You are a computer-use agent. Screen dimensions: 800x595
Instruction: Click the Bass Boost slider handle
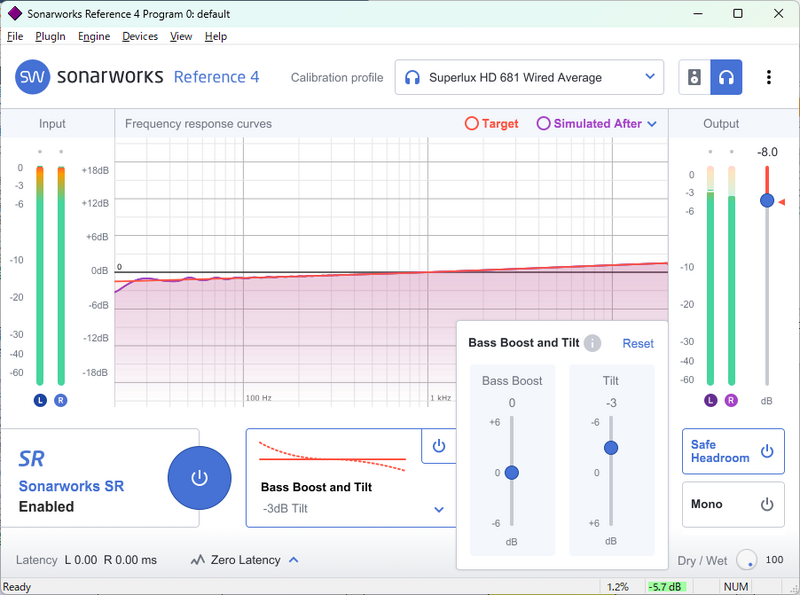point(512,473)
